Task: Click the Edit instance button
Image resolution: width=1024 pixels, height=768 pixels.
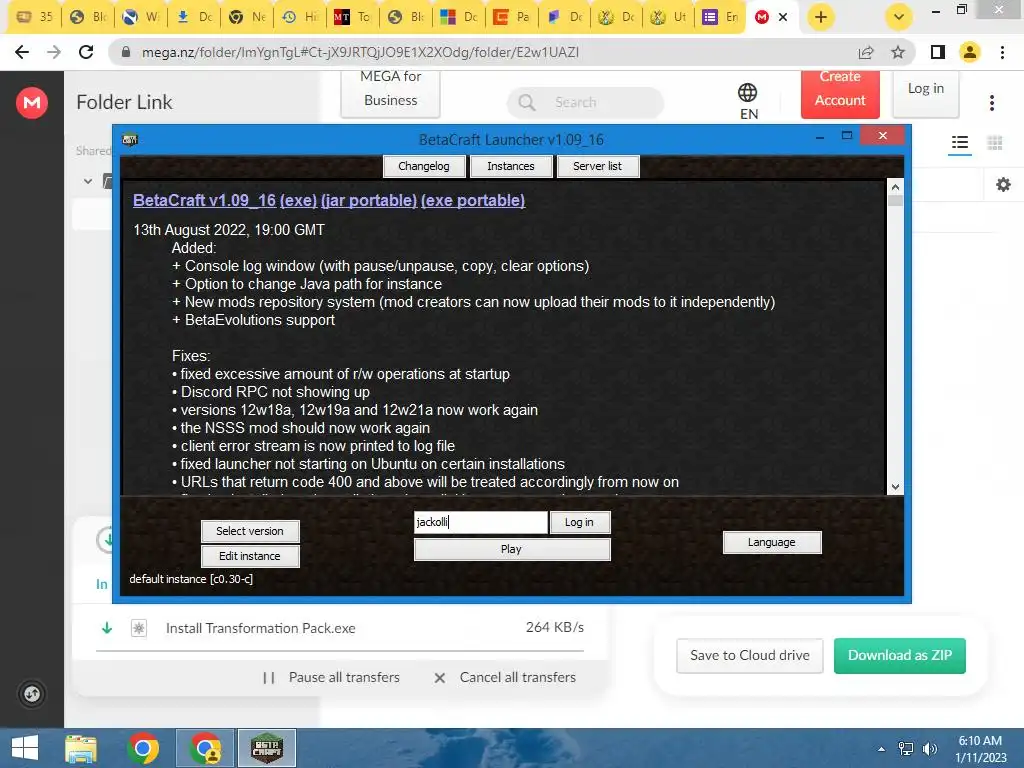Action: (x=250, y=556)
